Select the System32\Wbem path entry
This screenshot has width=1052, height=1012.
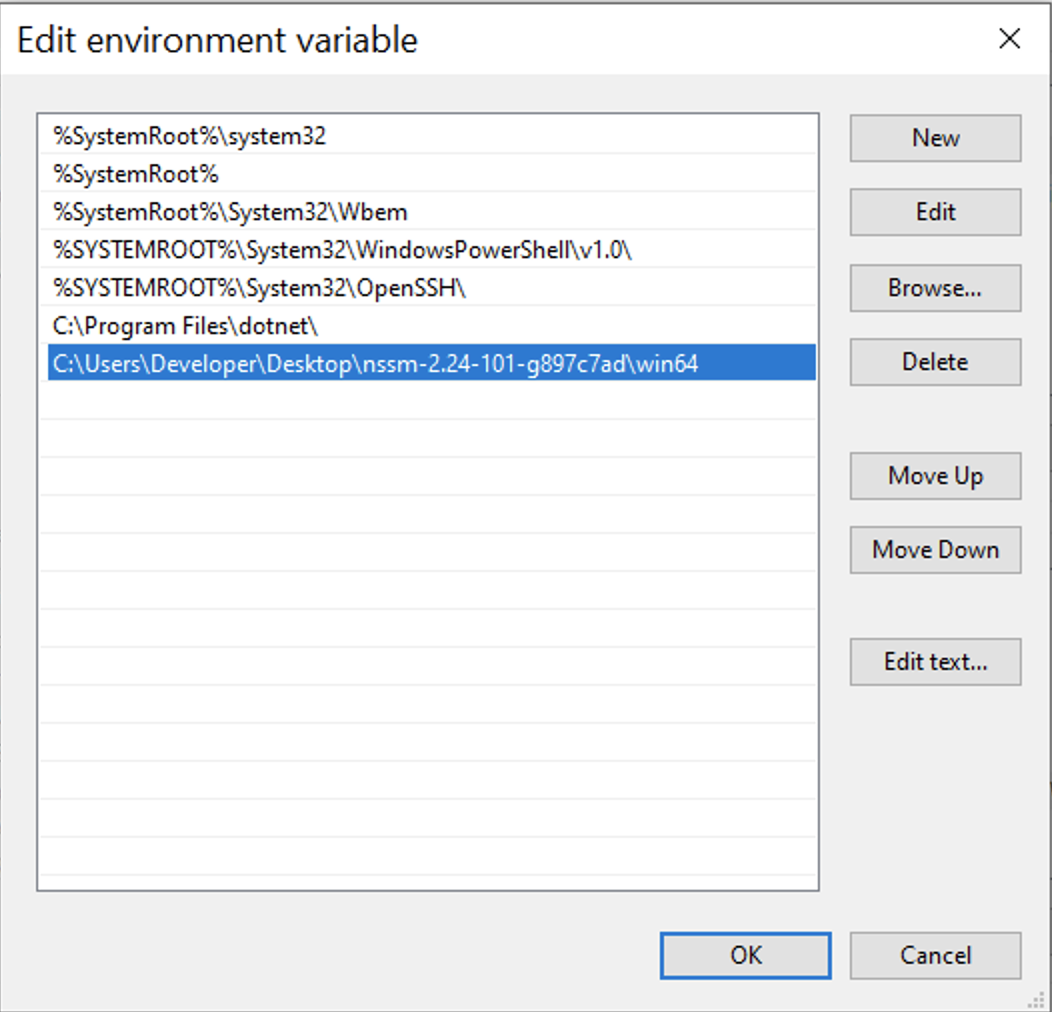click(x=230, y=213)
